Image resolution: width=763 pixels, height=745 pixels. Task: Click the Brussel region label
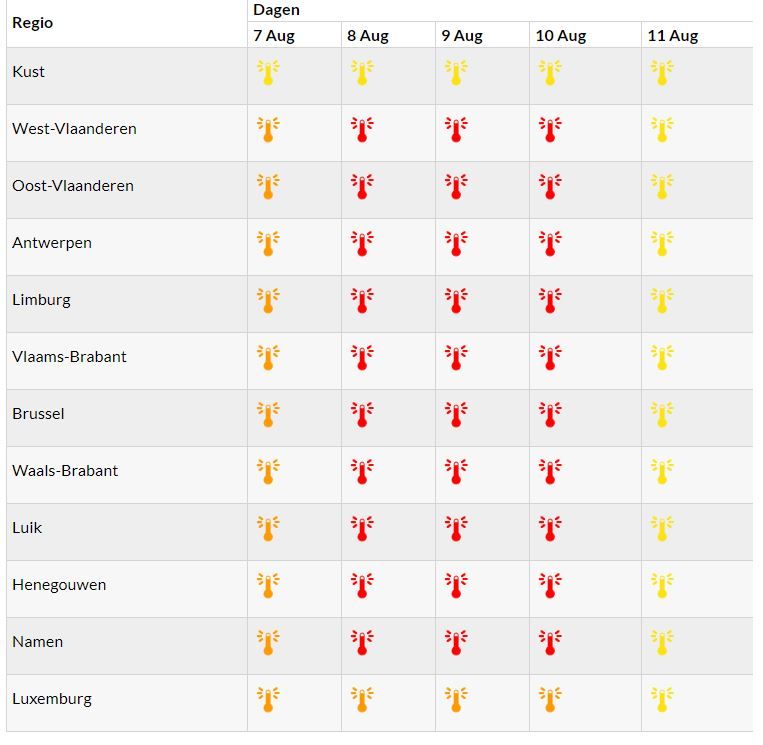click(38, 414)
